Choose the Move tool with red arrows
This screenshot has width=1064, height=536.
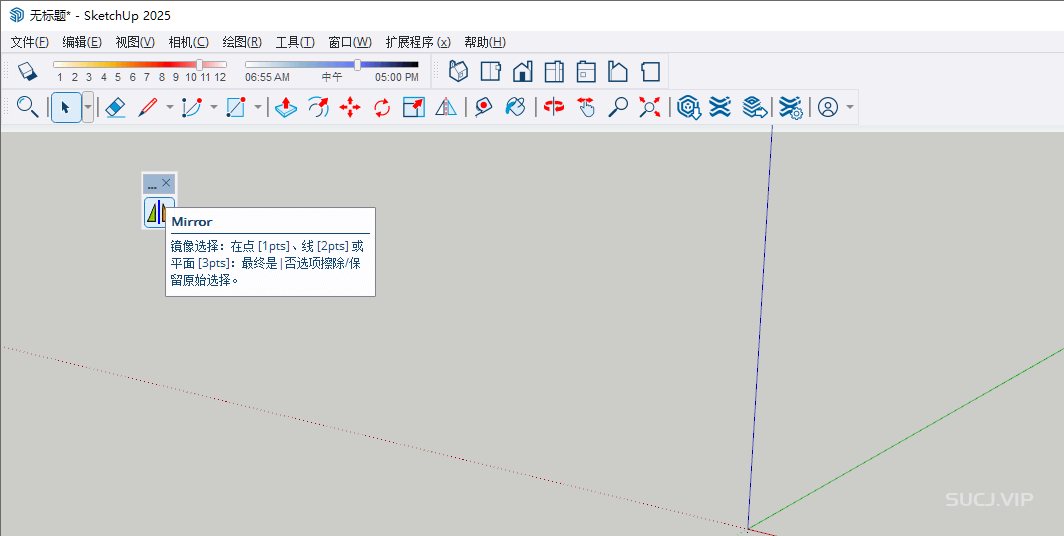pos(350,107)
